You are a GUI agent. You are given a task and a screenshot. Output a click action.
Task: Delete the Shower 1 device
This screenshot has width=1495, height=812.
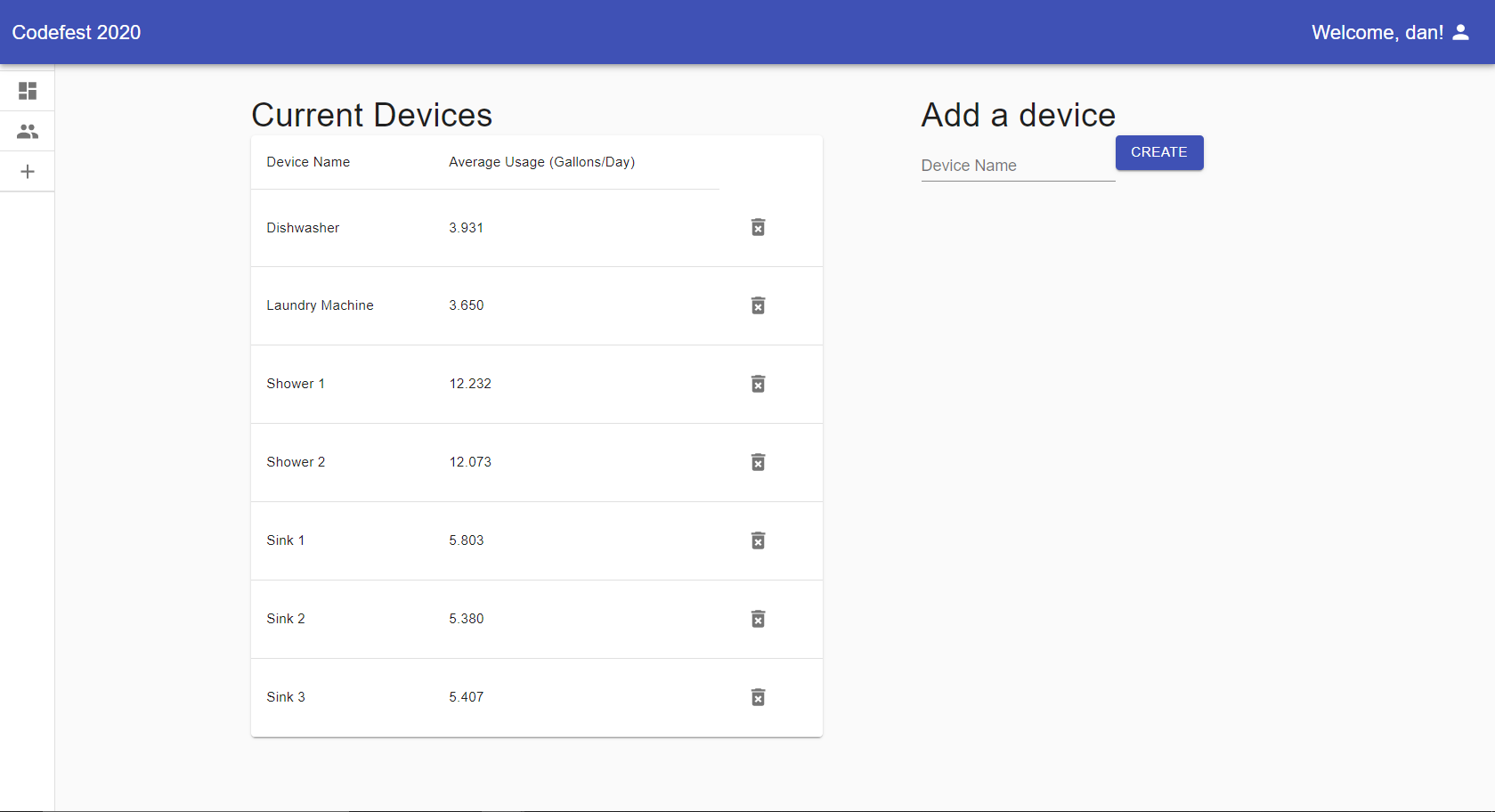point(758,384)
